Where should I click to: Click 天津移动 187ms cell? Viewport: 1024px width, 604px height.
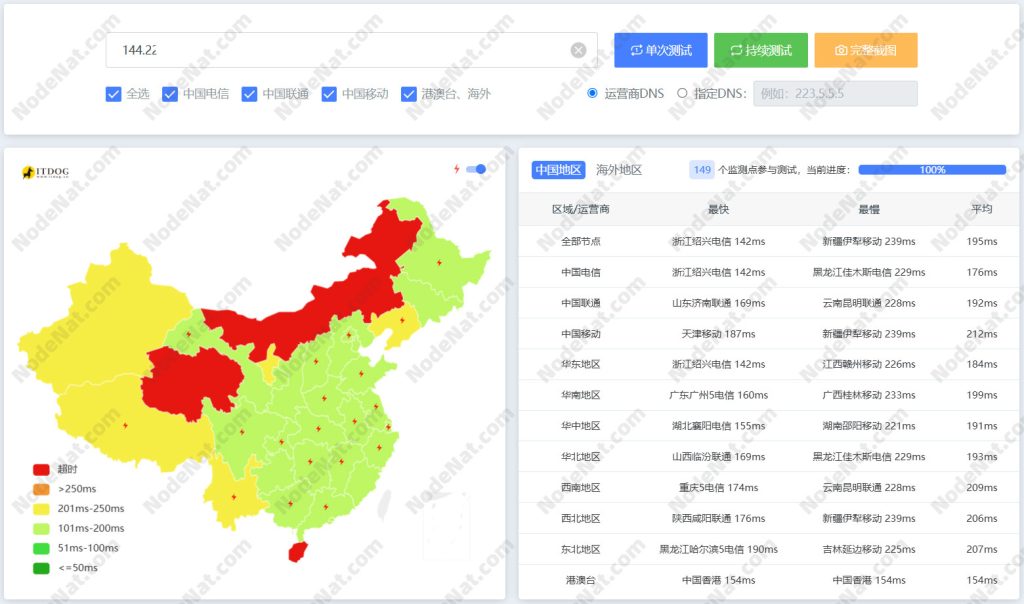click(718, 334)
